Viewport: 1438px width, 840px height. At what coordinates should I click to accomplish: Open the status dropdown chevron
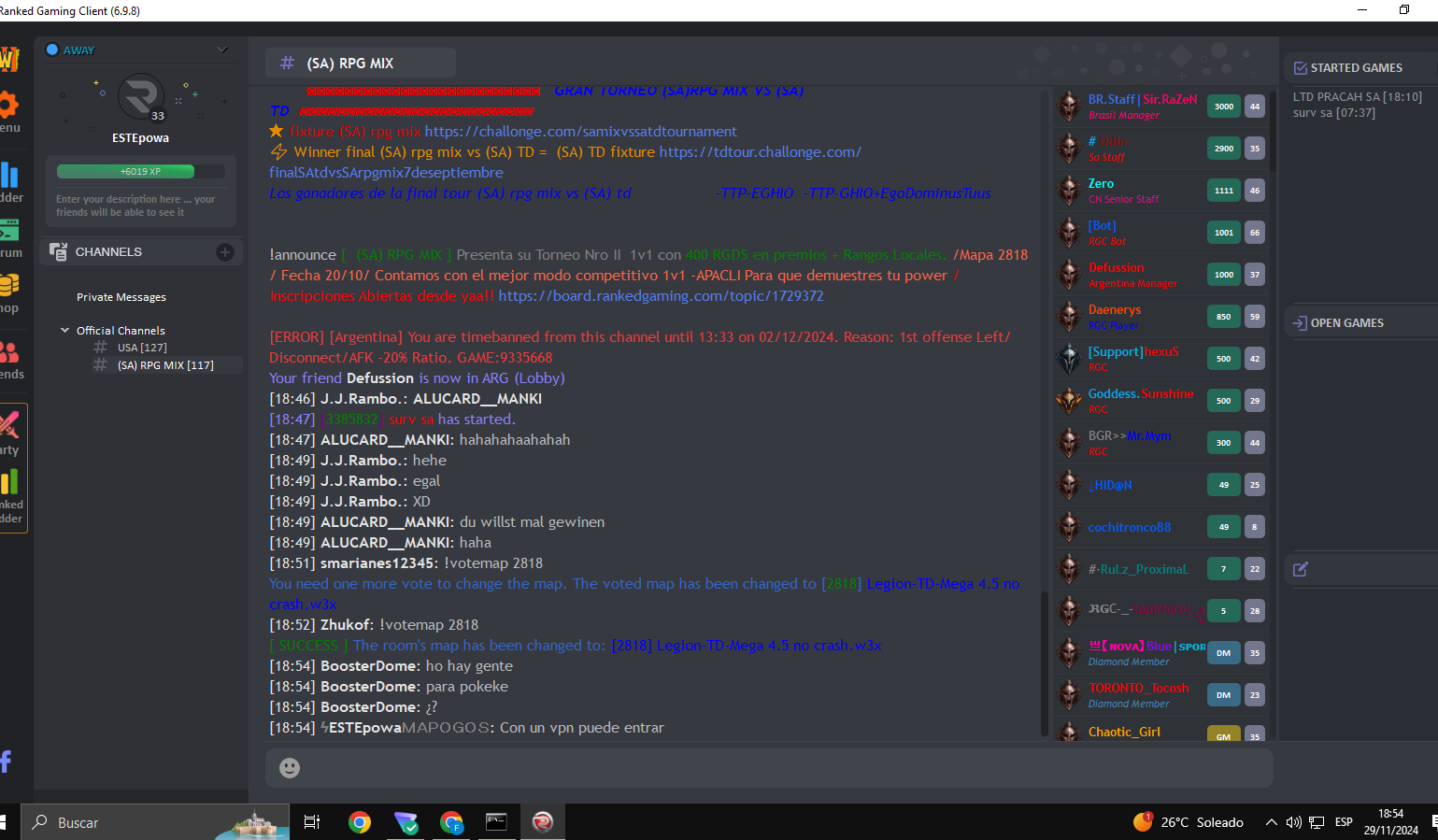222,50
